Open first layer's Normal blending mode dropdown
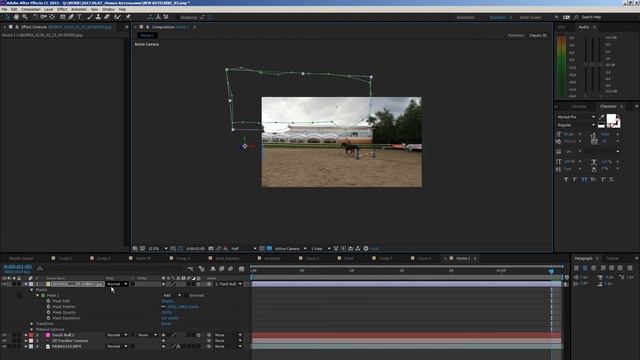Viewport: 640px width, 360px height. click(117, 284)
